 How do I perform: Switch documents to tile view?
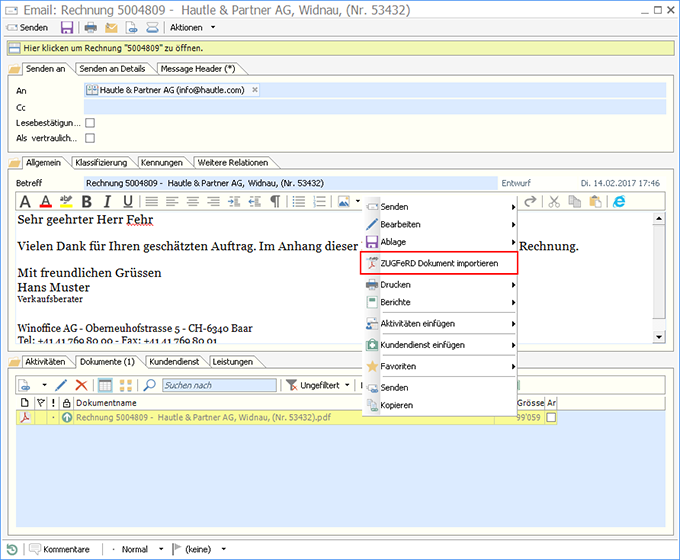(x=126, y=385)
